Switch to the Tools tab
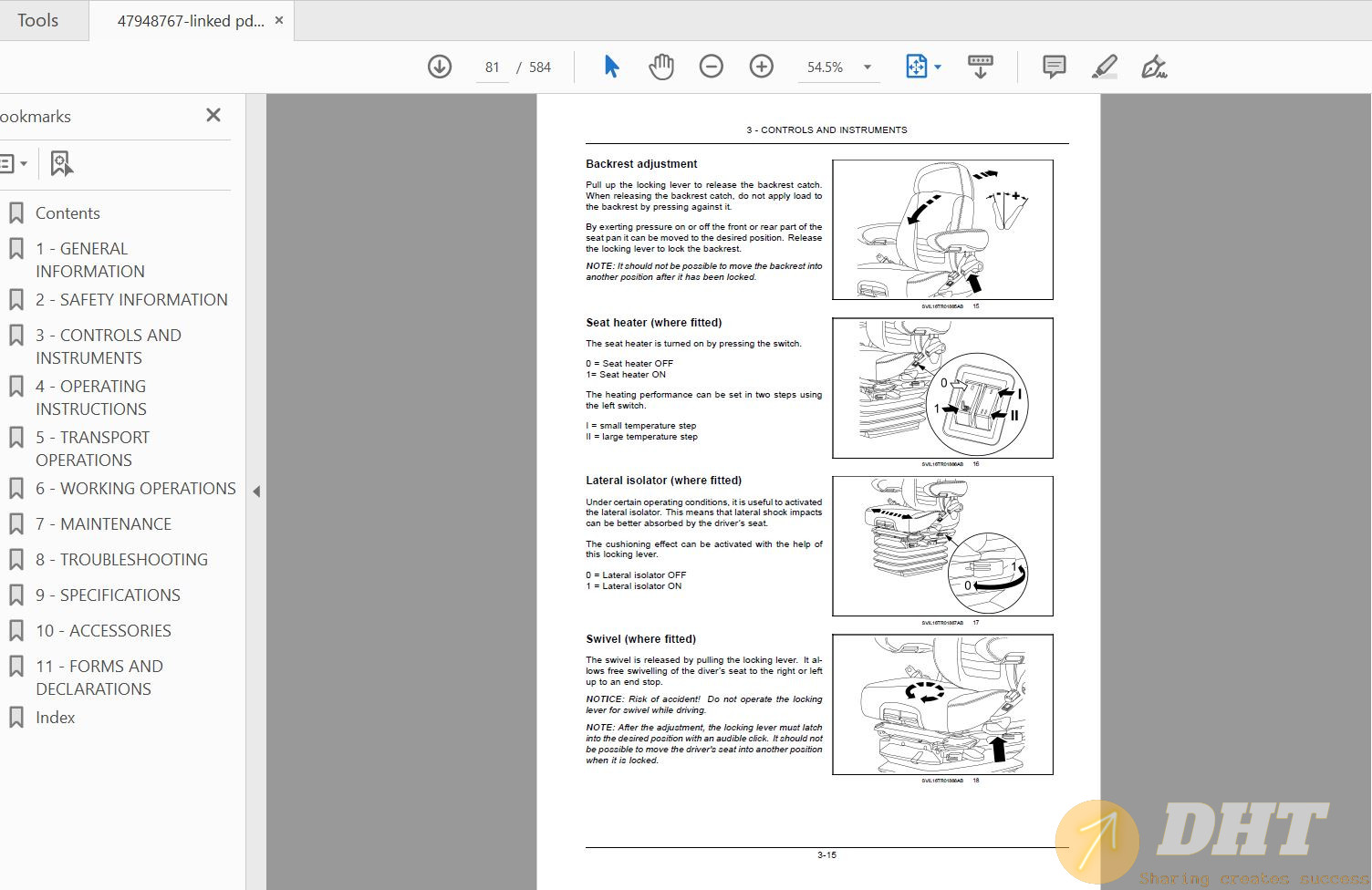Image resolution: width=1372 pixels, height=890 pixels. coord(38,20)
